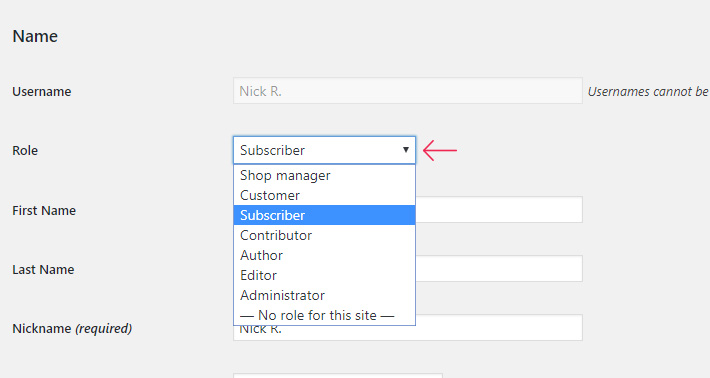Select Shop manager from the role list
The height and width of the screenshot is (378, 710).
[324, 175]
